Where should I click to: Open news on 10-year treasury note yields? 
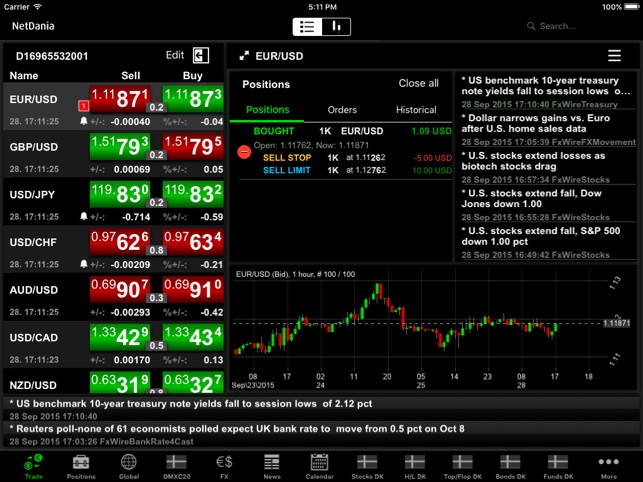click(x=546, y=92)
